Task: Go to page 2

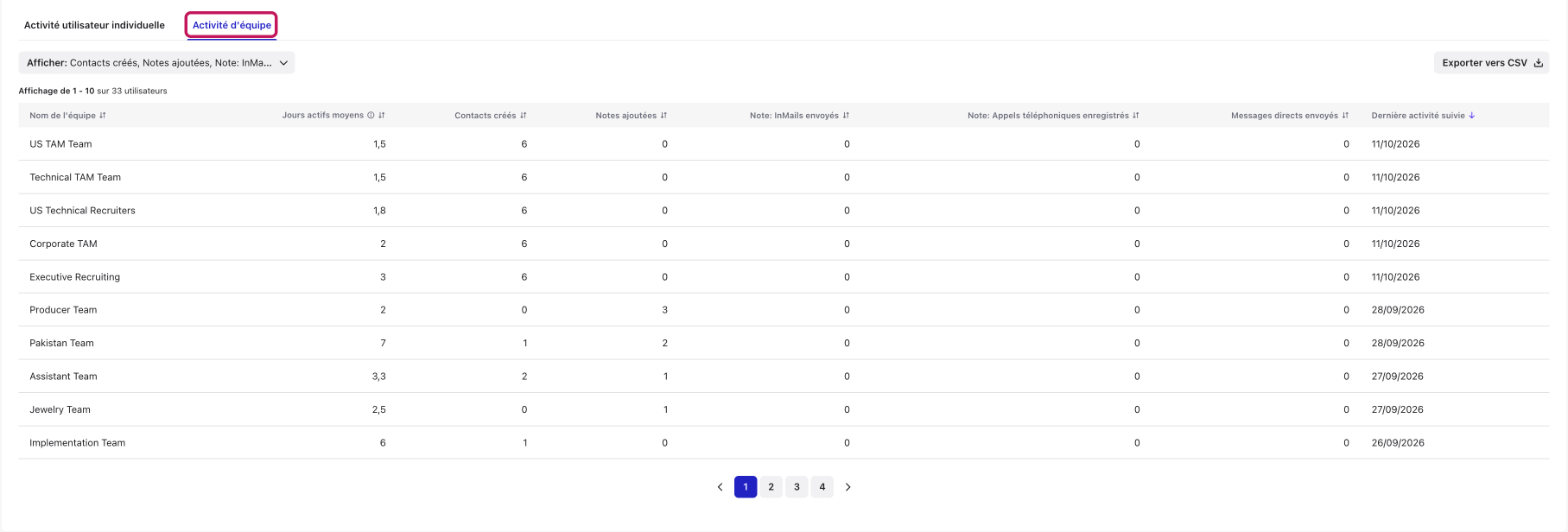Action: click(x=771, y=487)
